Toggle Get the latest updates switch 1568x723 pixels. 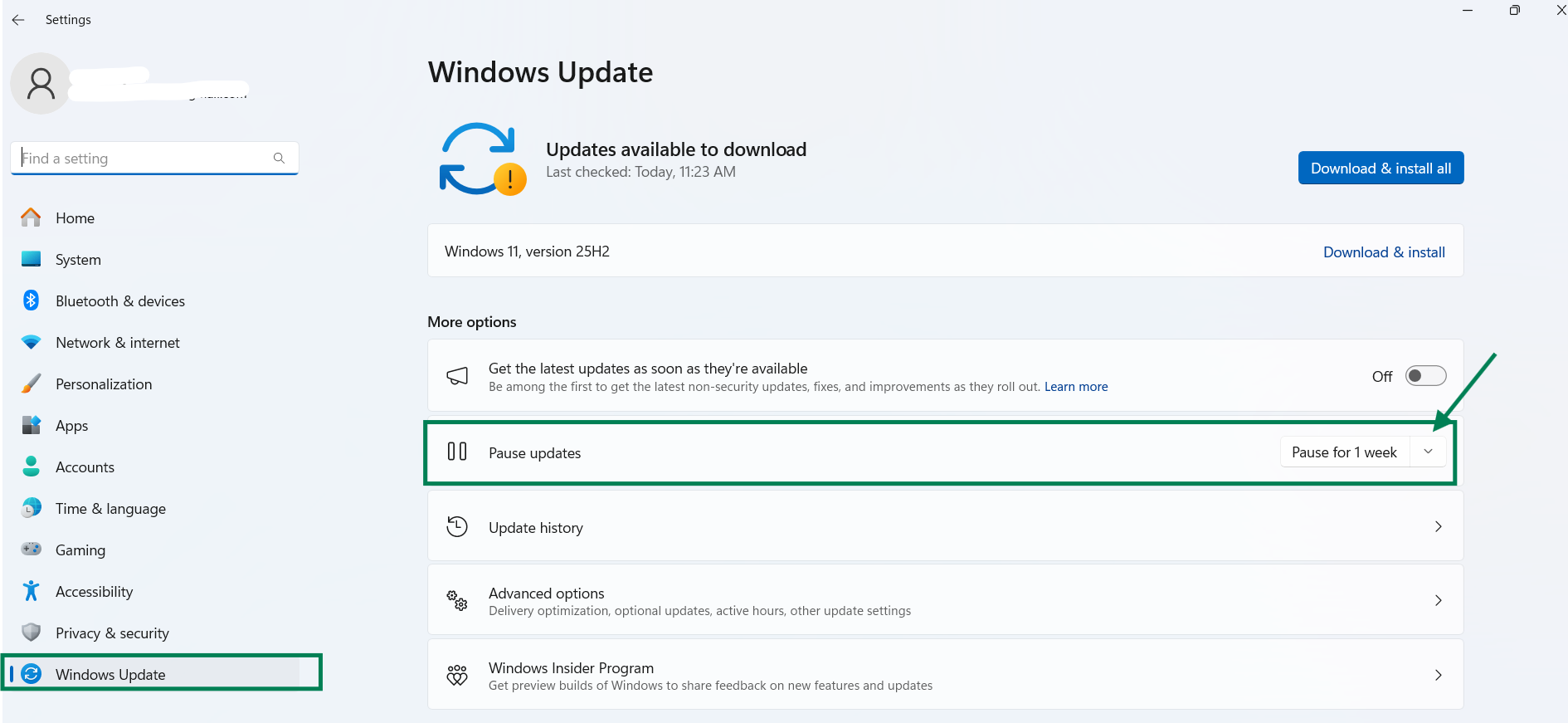pos(1425,376)
